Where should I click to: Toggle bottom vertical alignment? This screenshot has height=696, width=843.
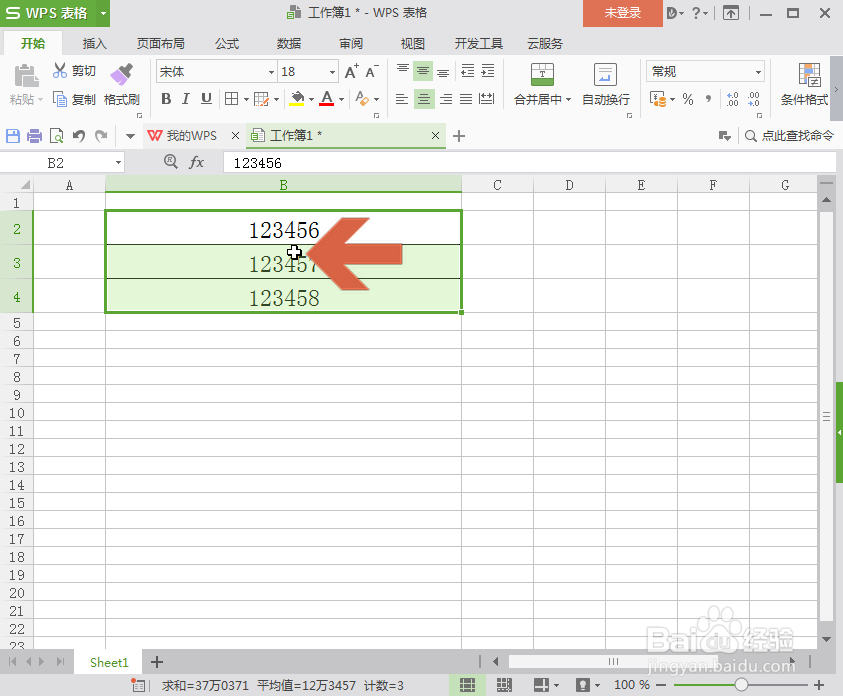pyautogui.click(x=443, y=71)
